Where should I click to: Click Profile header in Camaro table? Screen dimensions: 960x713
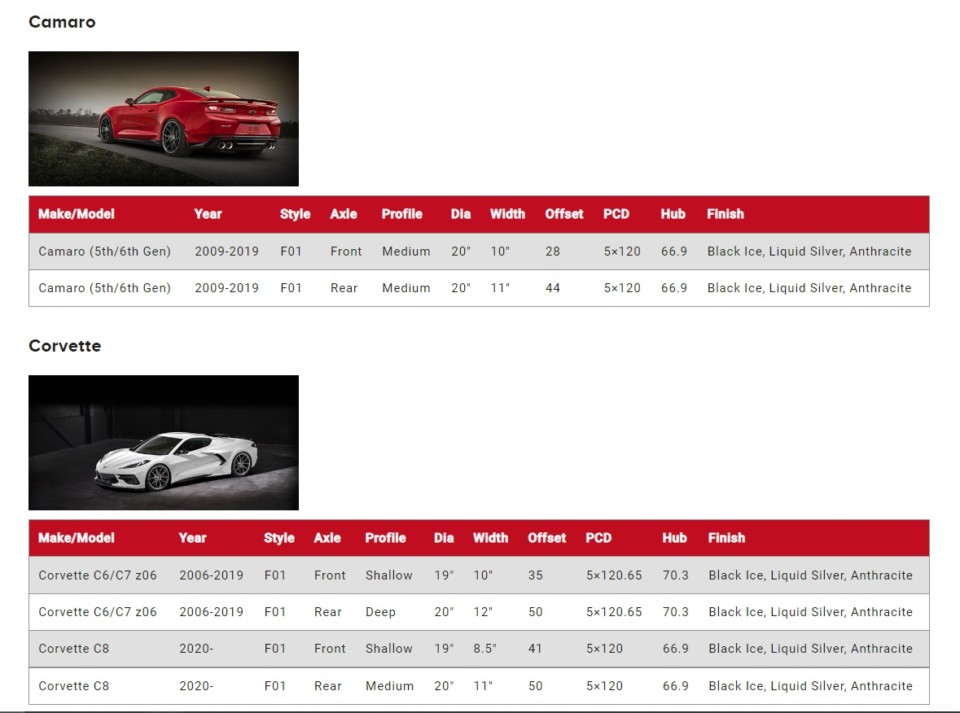tap(402, 214)
